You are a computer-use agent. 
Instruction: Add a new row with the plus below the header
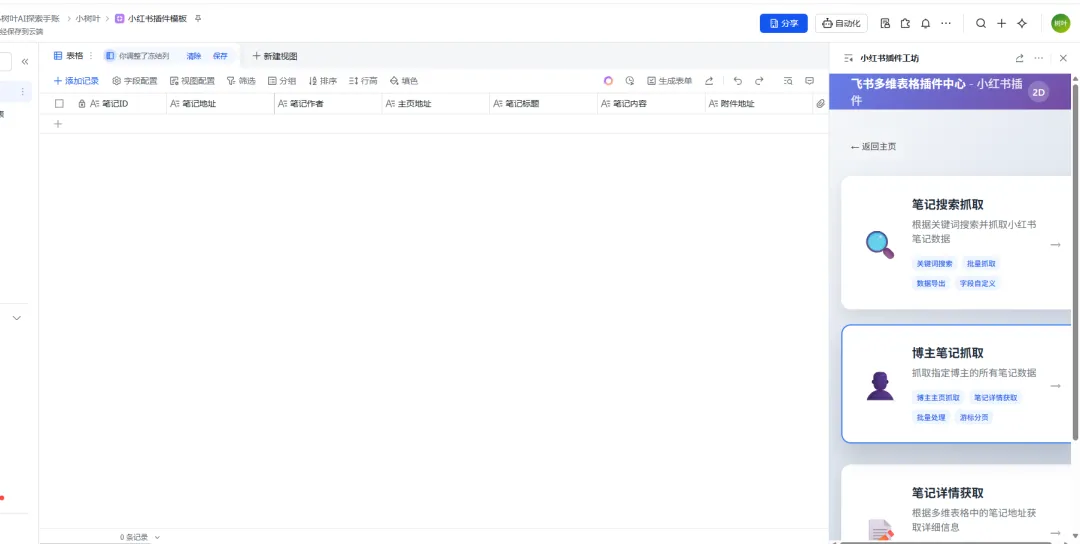coord(58,124)
